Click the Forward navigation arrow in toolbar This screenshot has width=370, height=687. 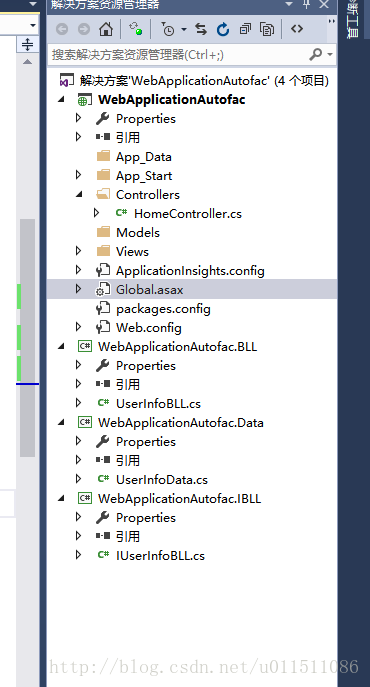coord(83,29)
